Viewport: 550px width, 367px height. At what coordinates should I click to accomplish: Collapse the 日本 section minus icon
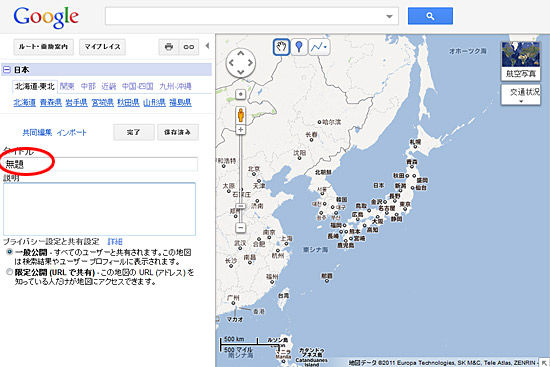click(7, 69)
